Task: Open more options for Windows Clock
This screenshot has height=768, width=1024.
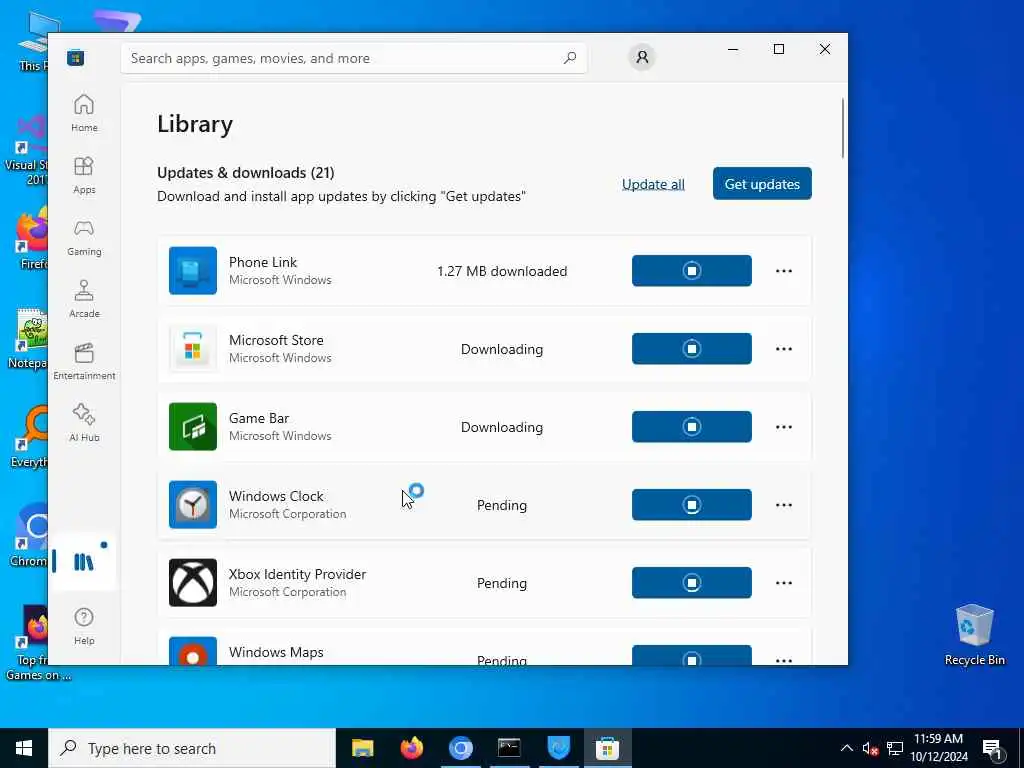Action: click(x=784, y=504)
